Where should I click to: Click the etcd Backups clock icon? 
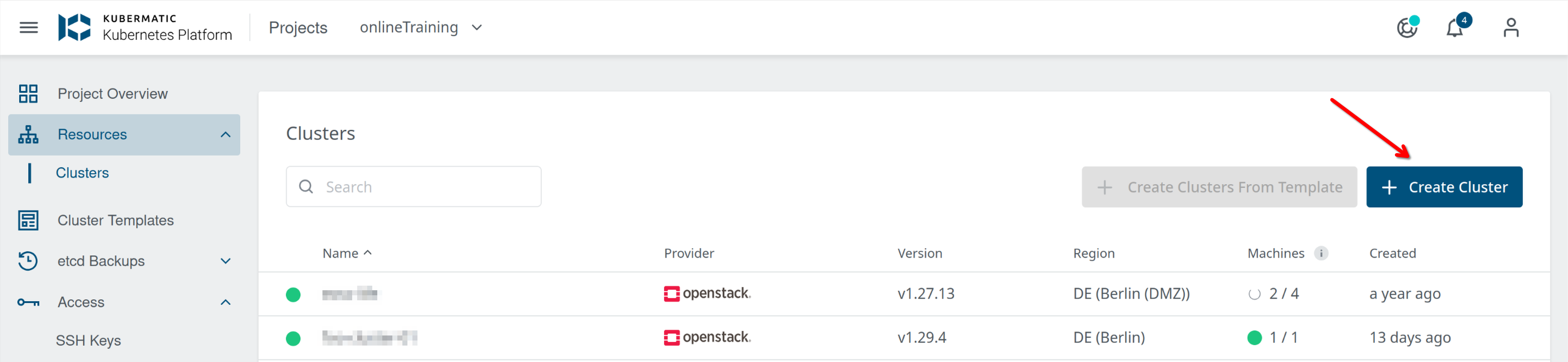[28, 261]
